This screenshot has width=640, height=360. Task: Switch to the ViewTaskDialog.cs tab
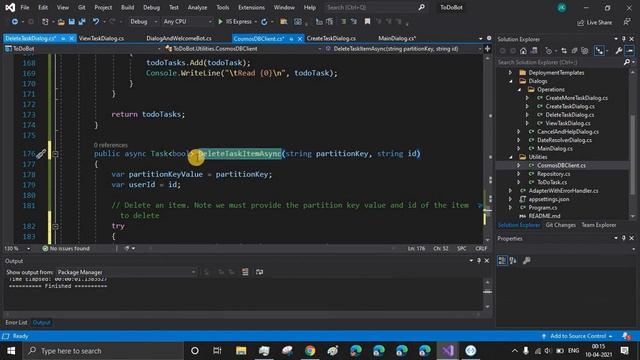pos(102,38)
